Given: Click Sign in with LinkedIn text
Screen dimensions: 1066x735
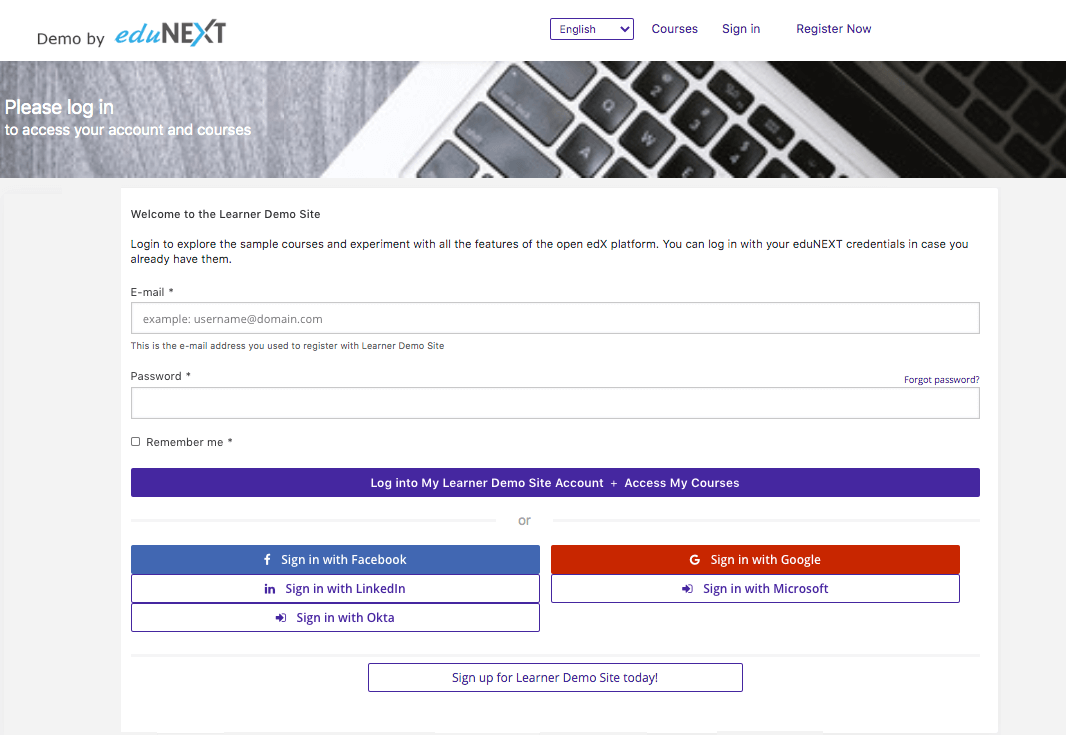Looking at the screenshot, I should [x=345, y=589].
